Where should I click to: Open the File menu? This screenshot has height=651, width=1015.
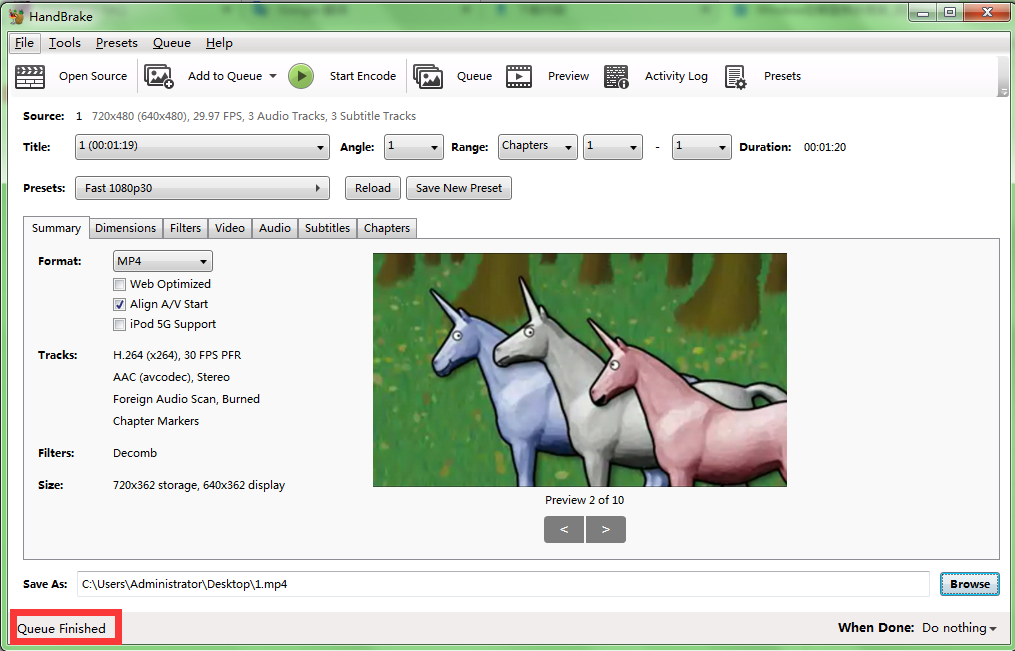click(25, 43)
